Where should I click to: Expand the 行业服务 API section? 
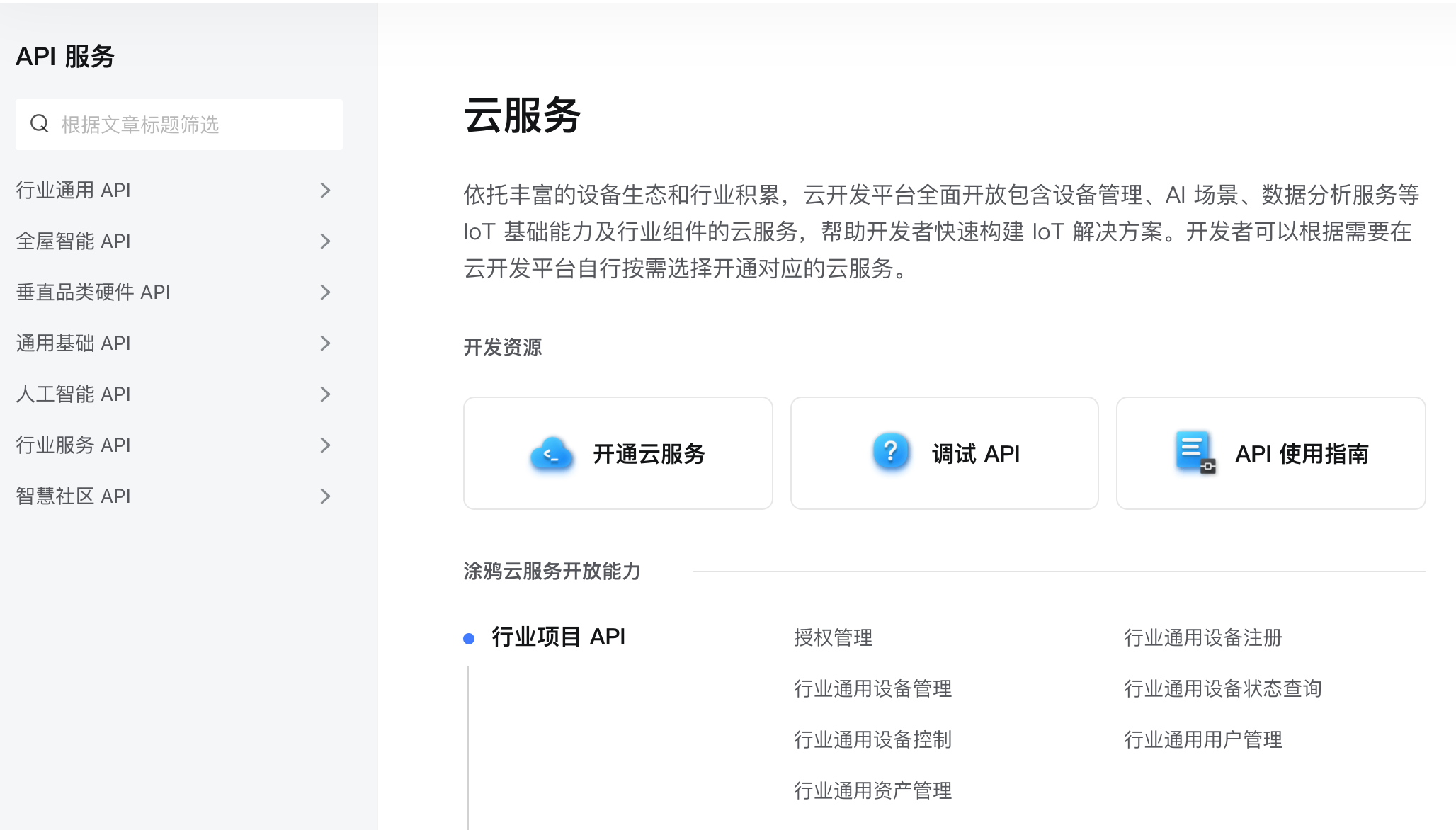coord(326,445)
